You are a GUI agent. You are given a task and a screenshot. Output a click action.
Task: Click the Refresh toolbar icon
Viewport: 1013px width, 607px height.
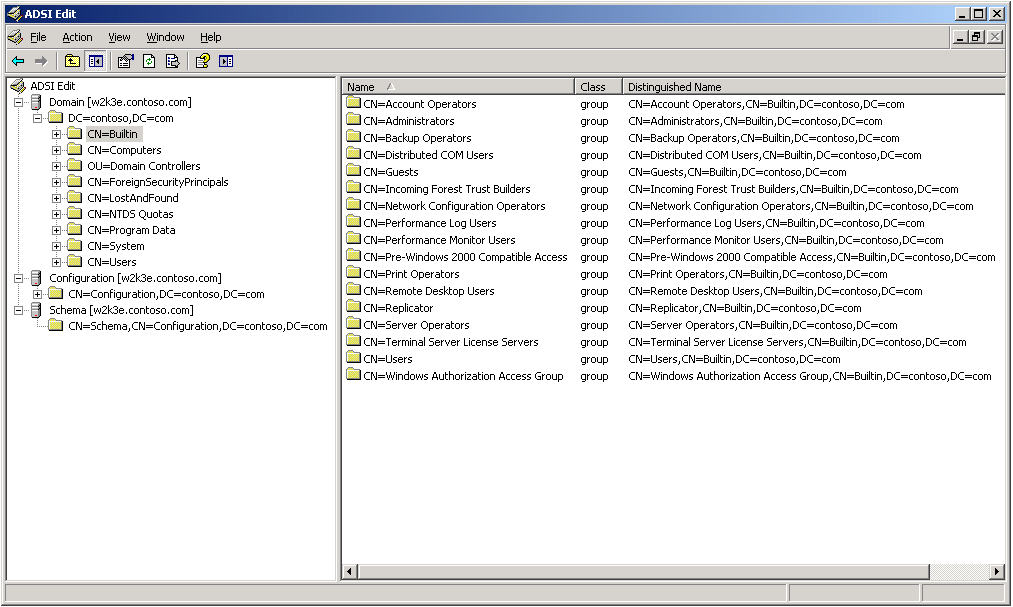[x=149, y=61]
